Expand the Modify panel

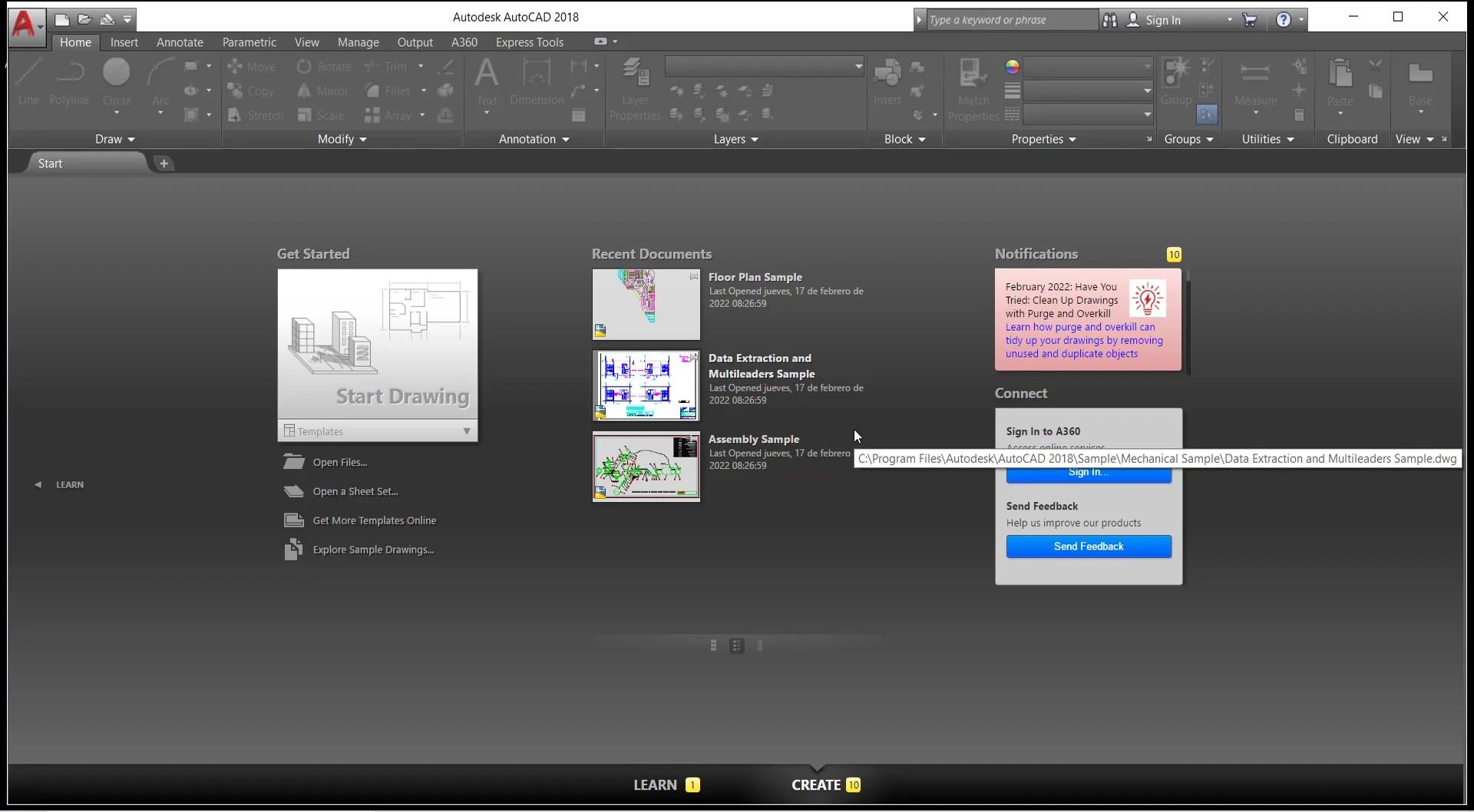coord(342,139)
